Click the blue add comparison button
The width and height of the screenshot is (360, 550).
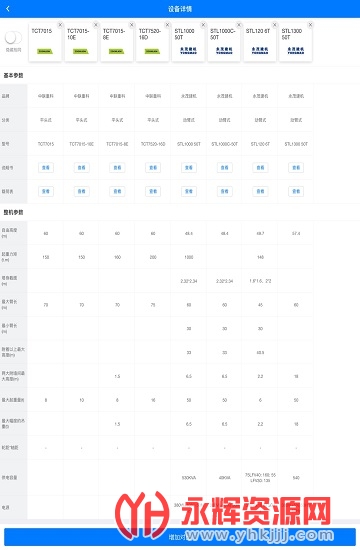[x=180, y=537]
